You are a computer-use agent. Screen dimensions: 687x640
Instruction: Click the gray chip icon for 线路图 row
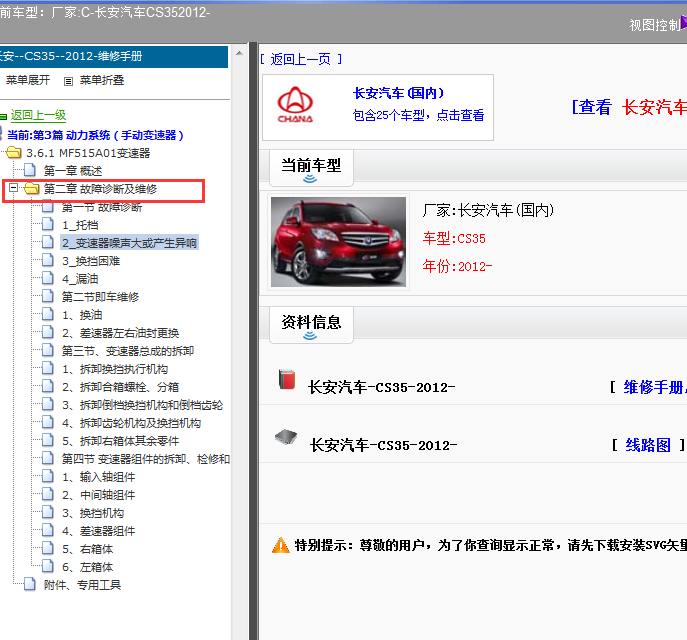(x=286, y=437)
